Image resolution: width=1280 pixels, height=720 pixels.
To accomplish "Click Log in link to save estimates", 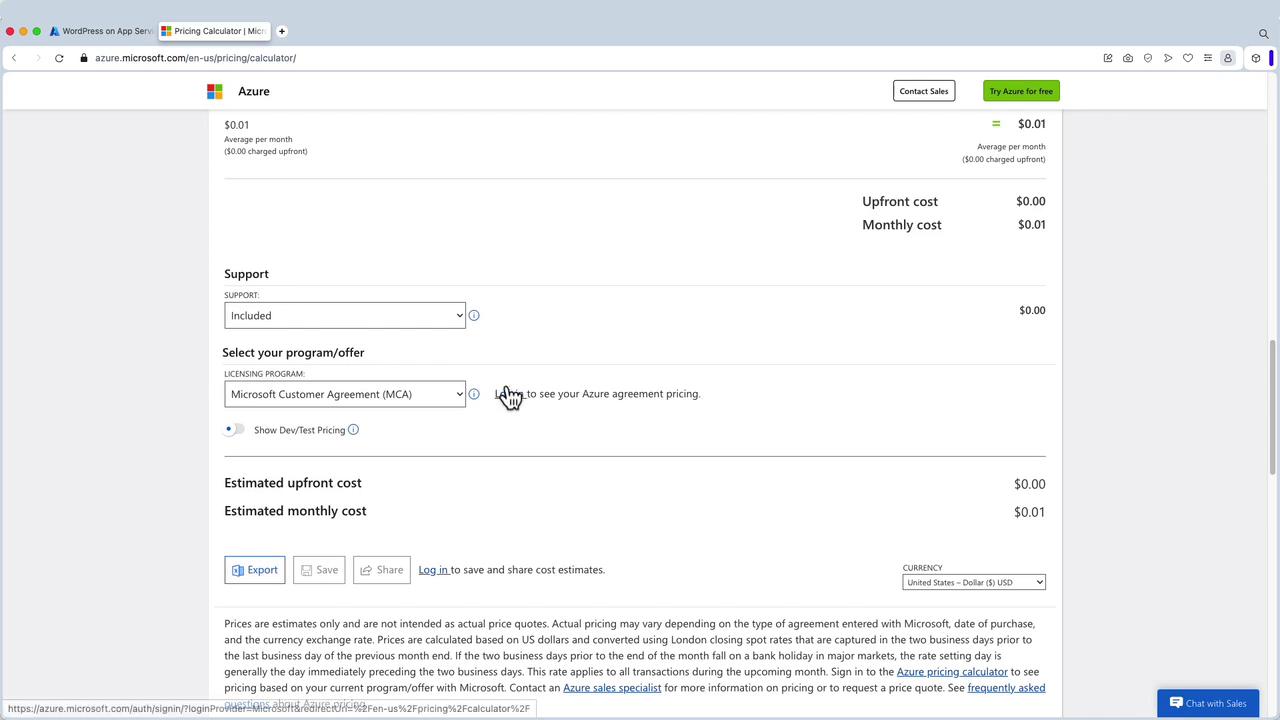I will pos(433,570).
